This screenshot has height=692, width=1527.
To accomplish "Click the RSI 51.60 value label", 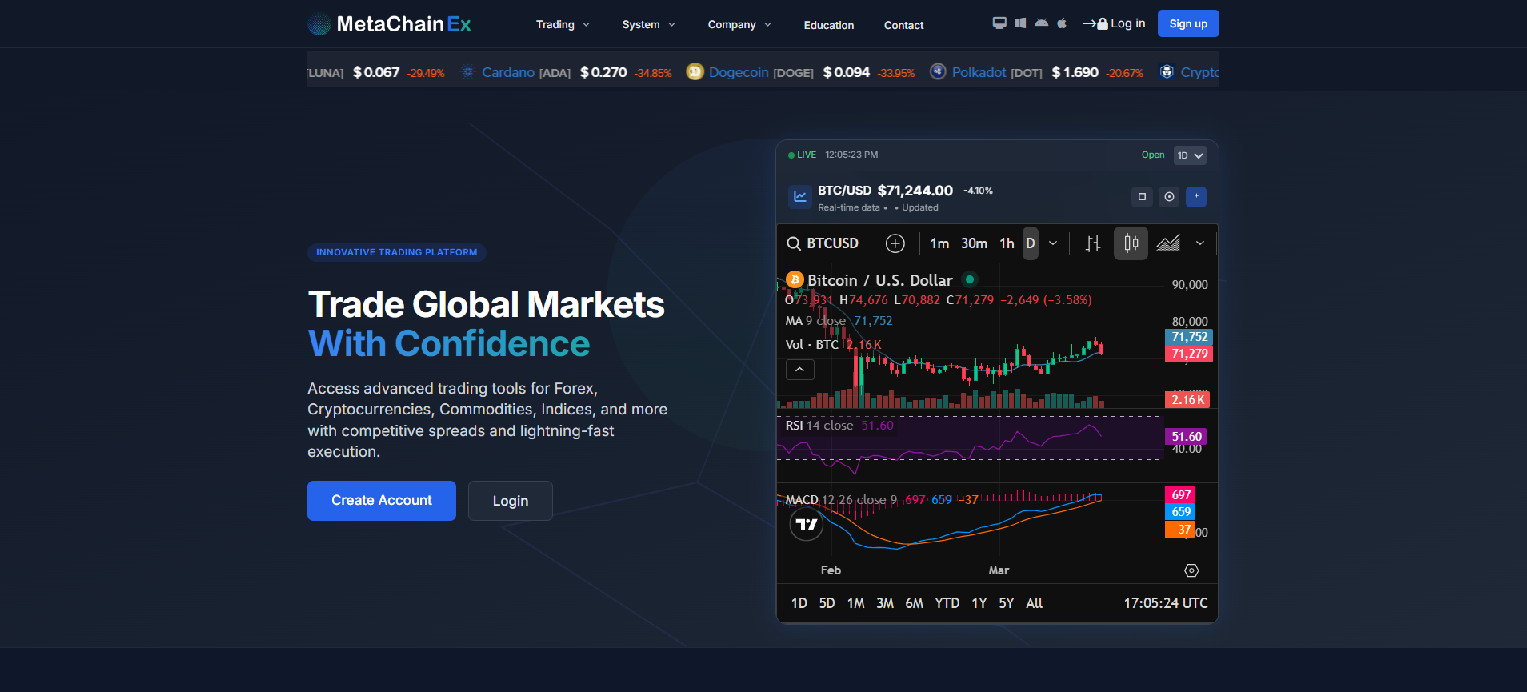I will pos(1186,437).
